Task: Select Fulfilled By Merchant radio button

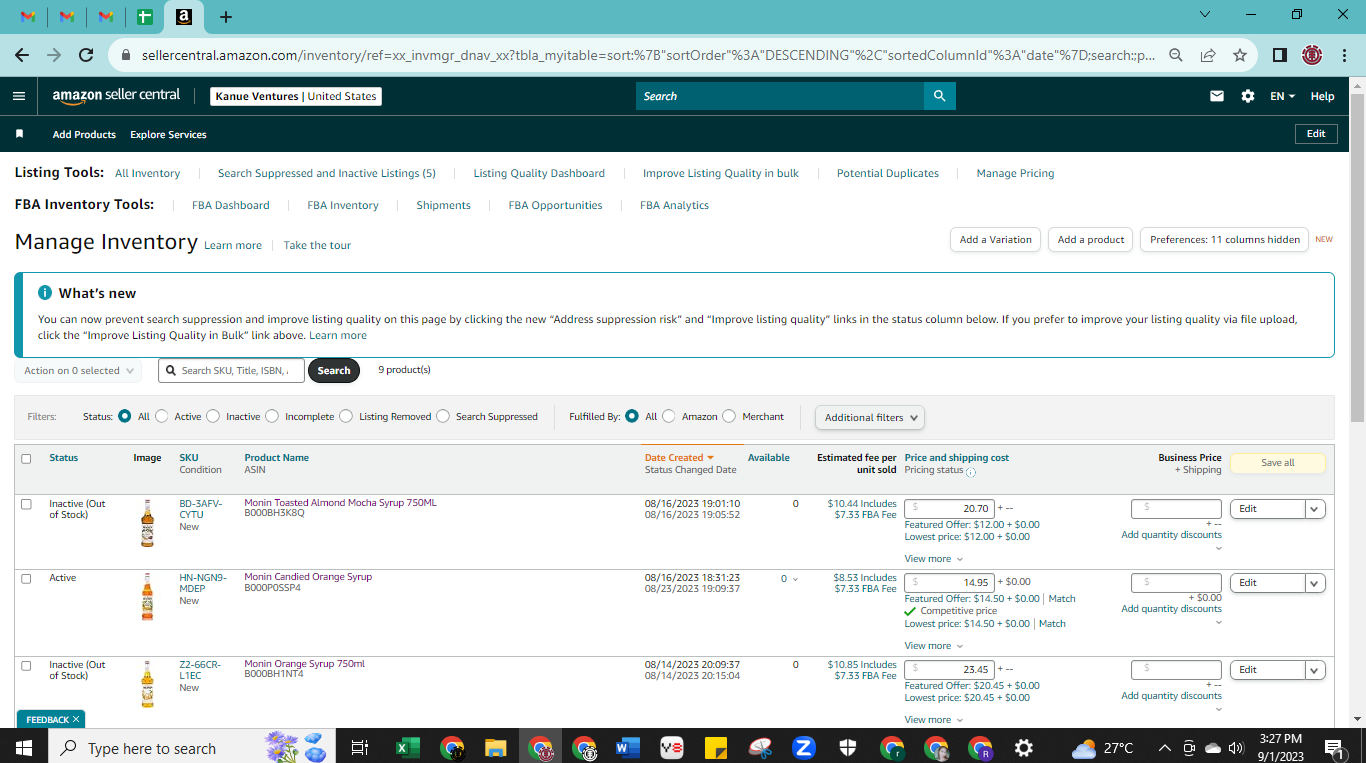Action: 729,416
